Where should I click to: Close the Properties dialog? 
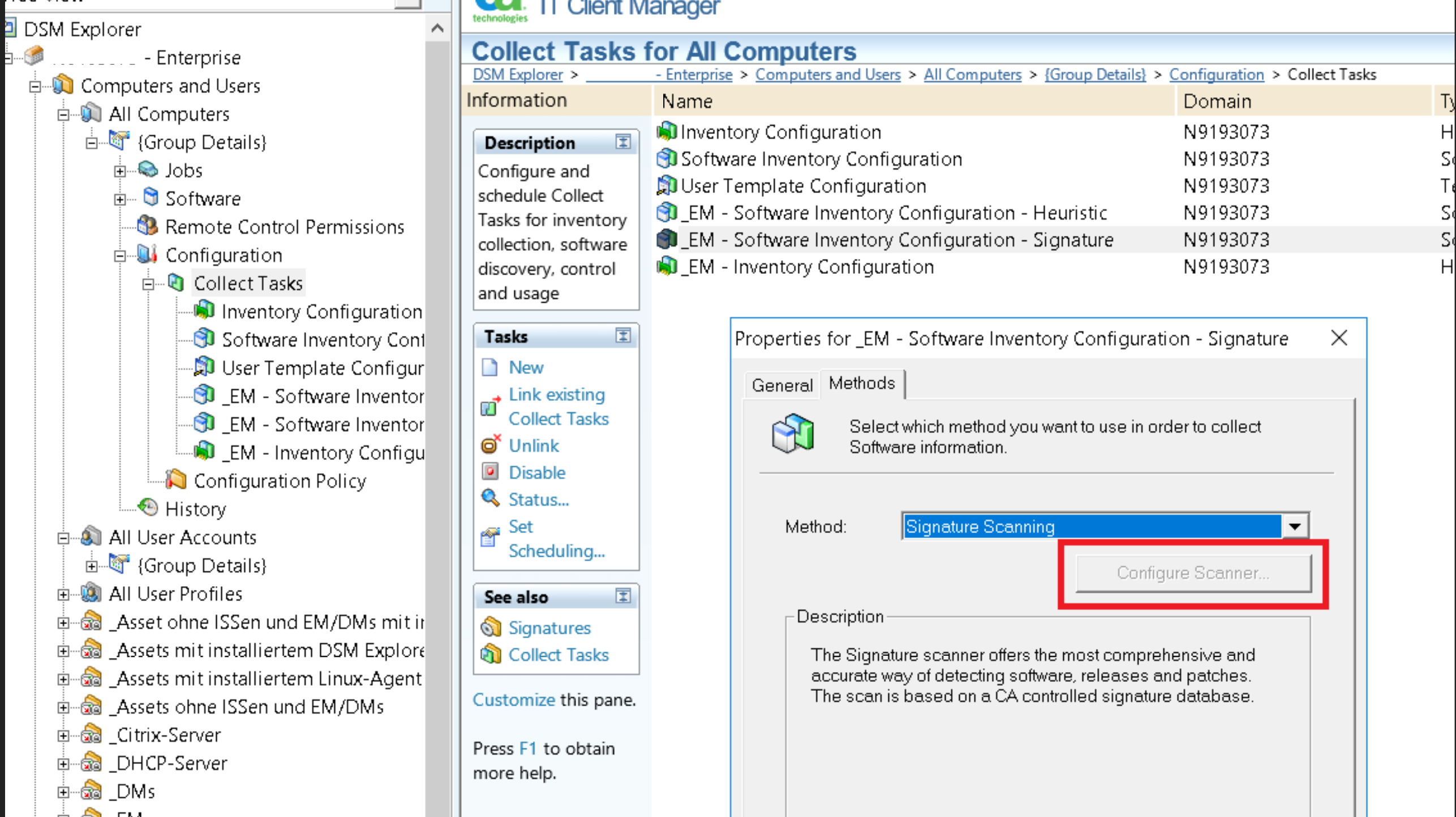[x=1338, y=338]
